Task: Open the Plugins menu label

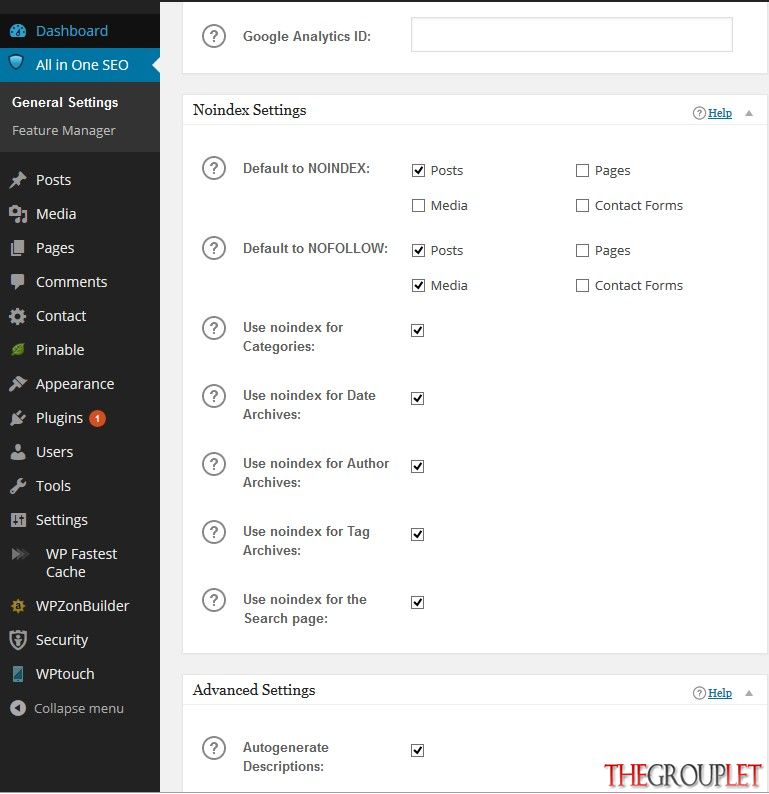Action: (x=59, y=418)
